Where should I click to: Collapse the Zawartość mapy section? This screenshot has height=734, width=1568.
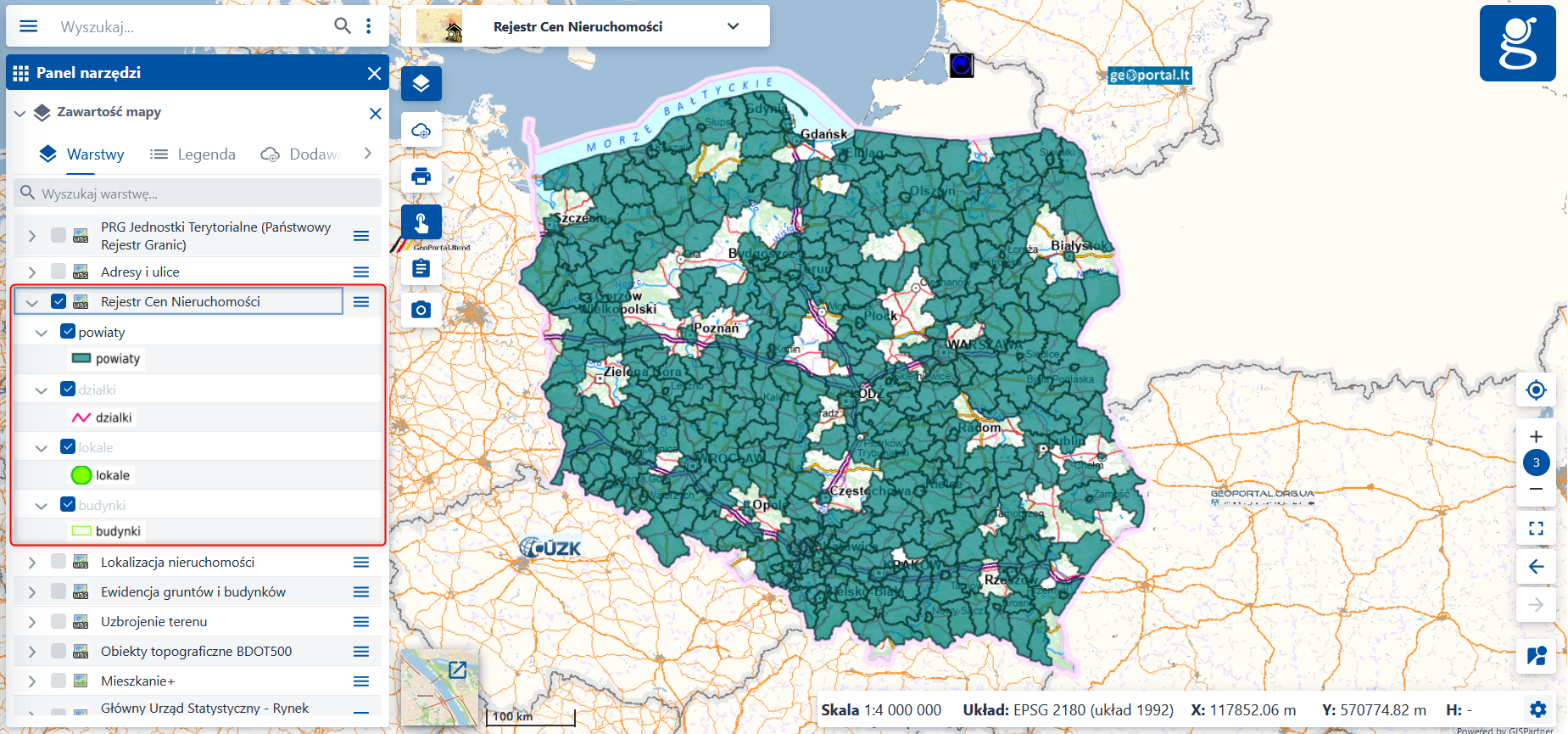point(20,113)
